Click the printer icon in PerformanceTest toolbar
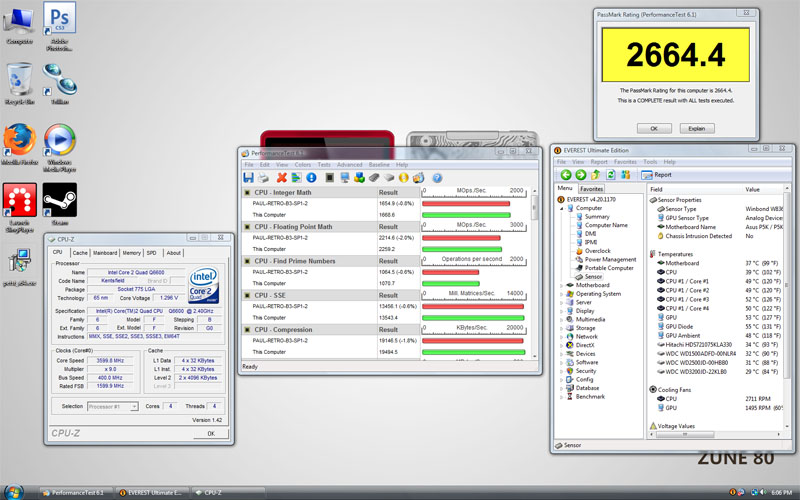 point(263,178)
